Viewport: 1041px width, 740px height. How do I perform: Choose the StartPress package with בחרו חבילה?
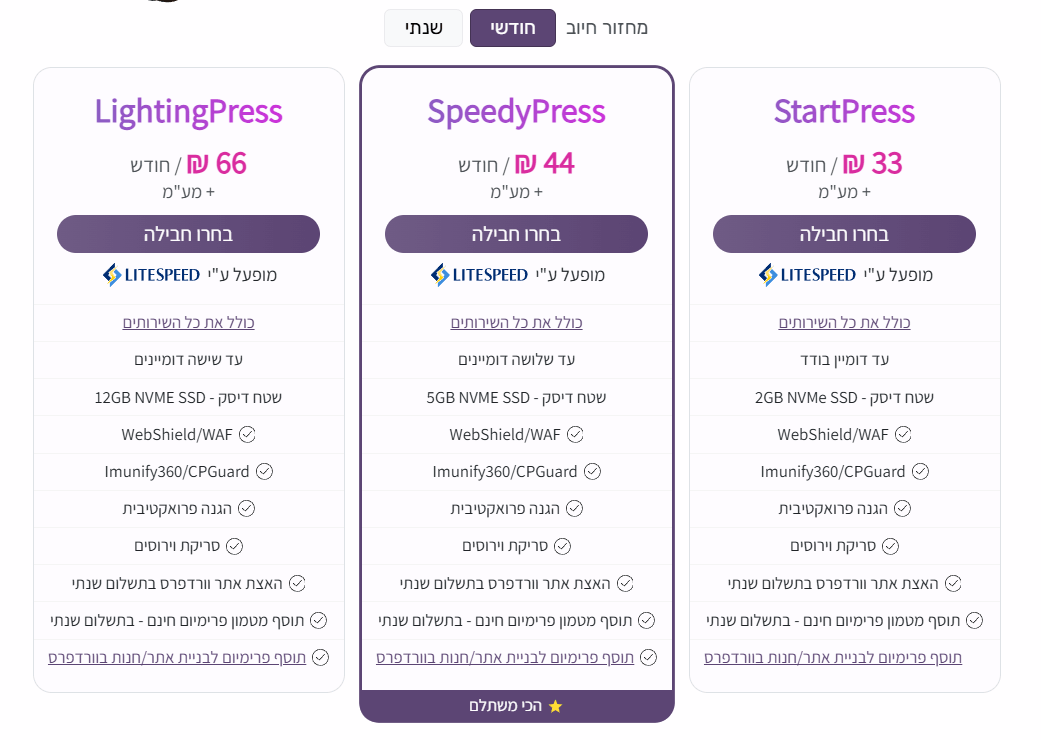click(x=844, y=234)
